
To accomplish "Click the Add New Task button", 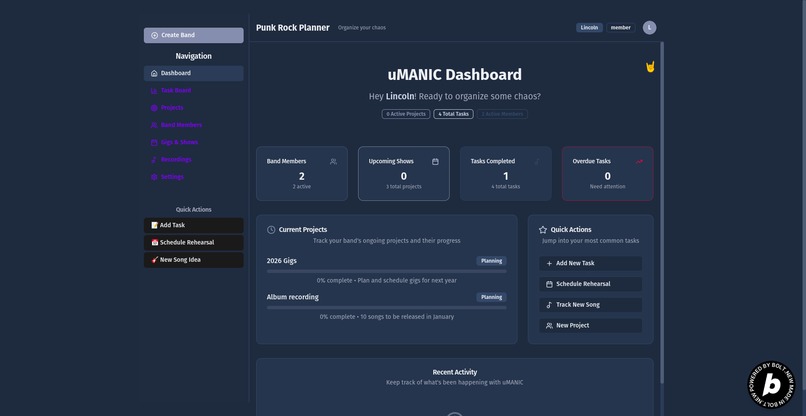I will [x=591, y=263].
